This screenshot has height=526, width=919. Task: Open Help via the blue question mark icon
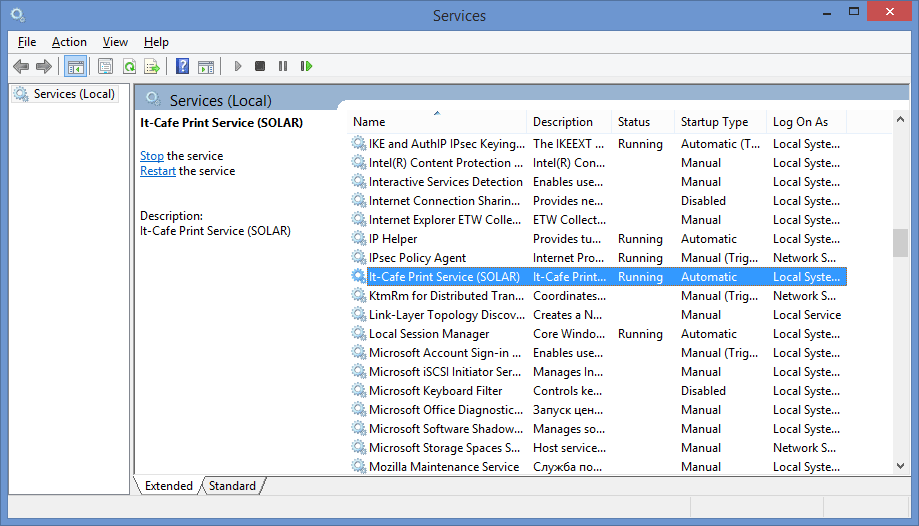coord(182,67)
